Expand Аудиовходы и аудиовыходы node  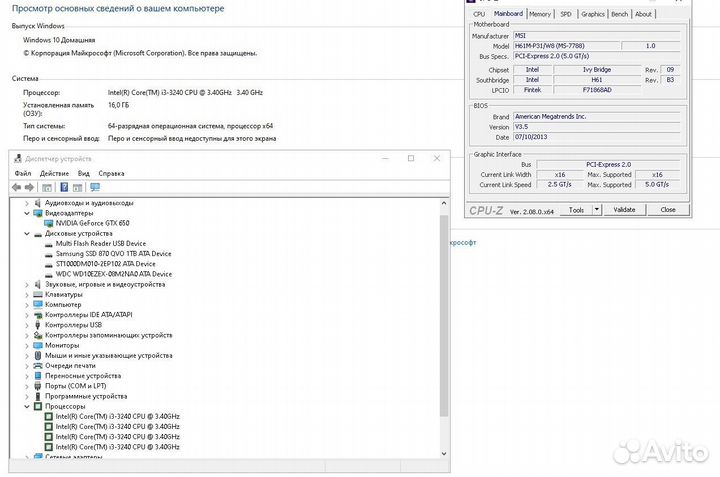point(27,203)
